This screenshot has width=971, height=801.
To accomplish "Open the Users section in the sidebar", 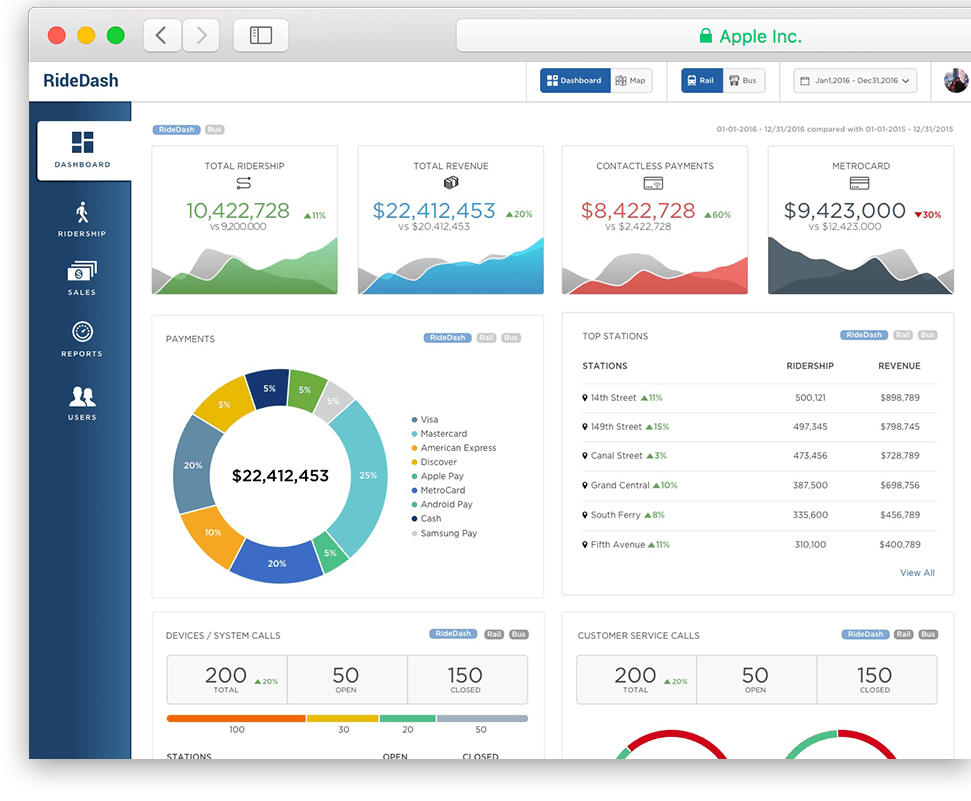I will pyautogui.click(x=81, y=395).
